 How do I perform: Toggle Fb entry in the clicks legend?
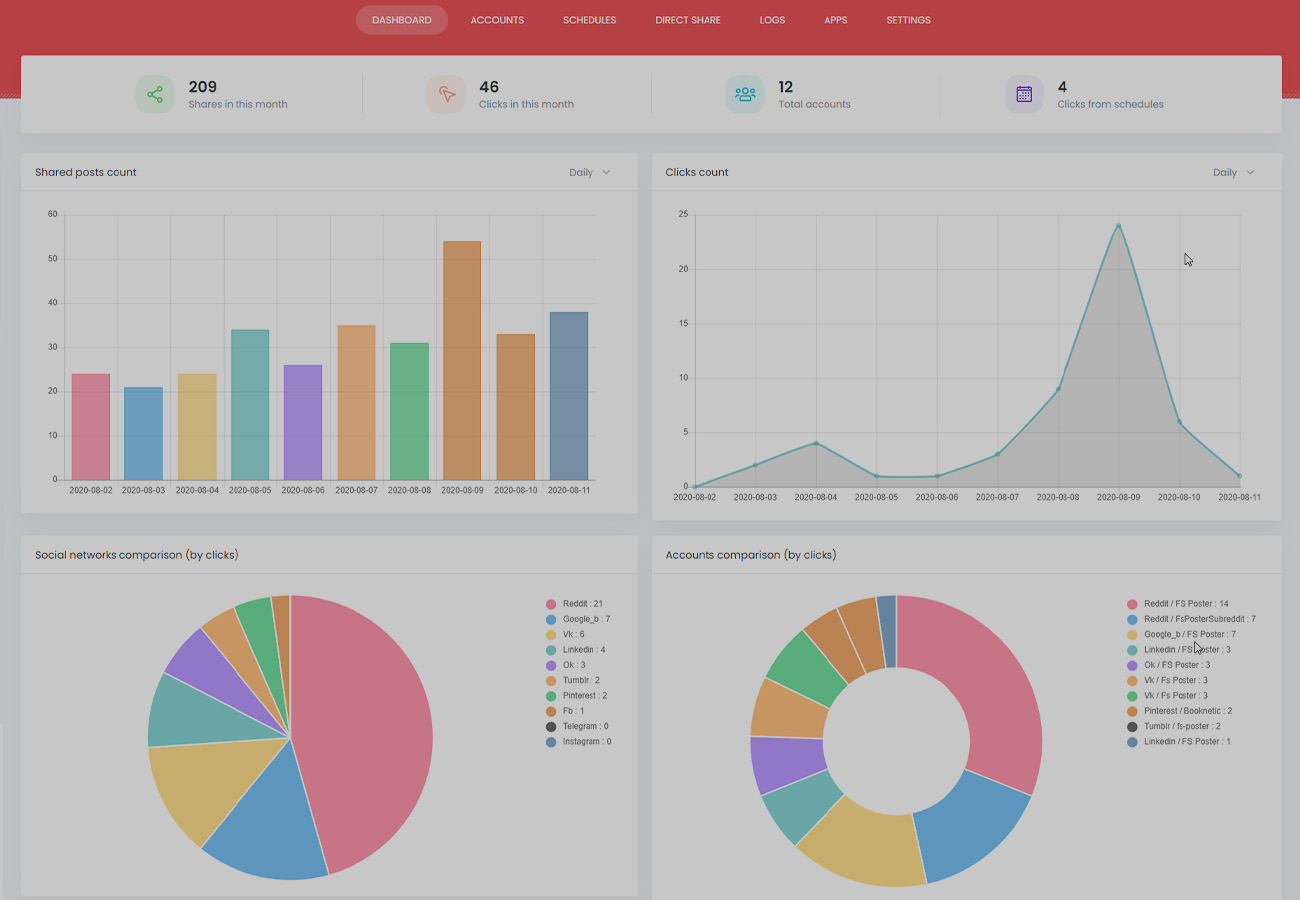(x=553, y=710)
